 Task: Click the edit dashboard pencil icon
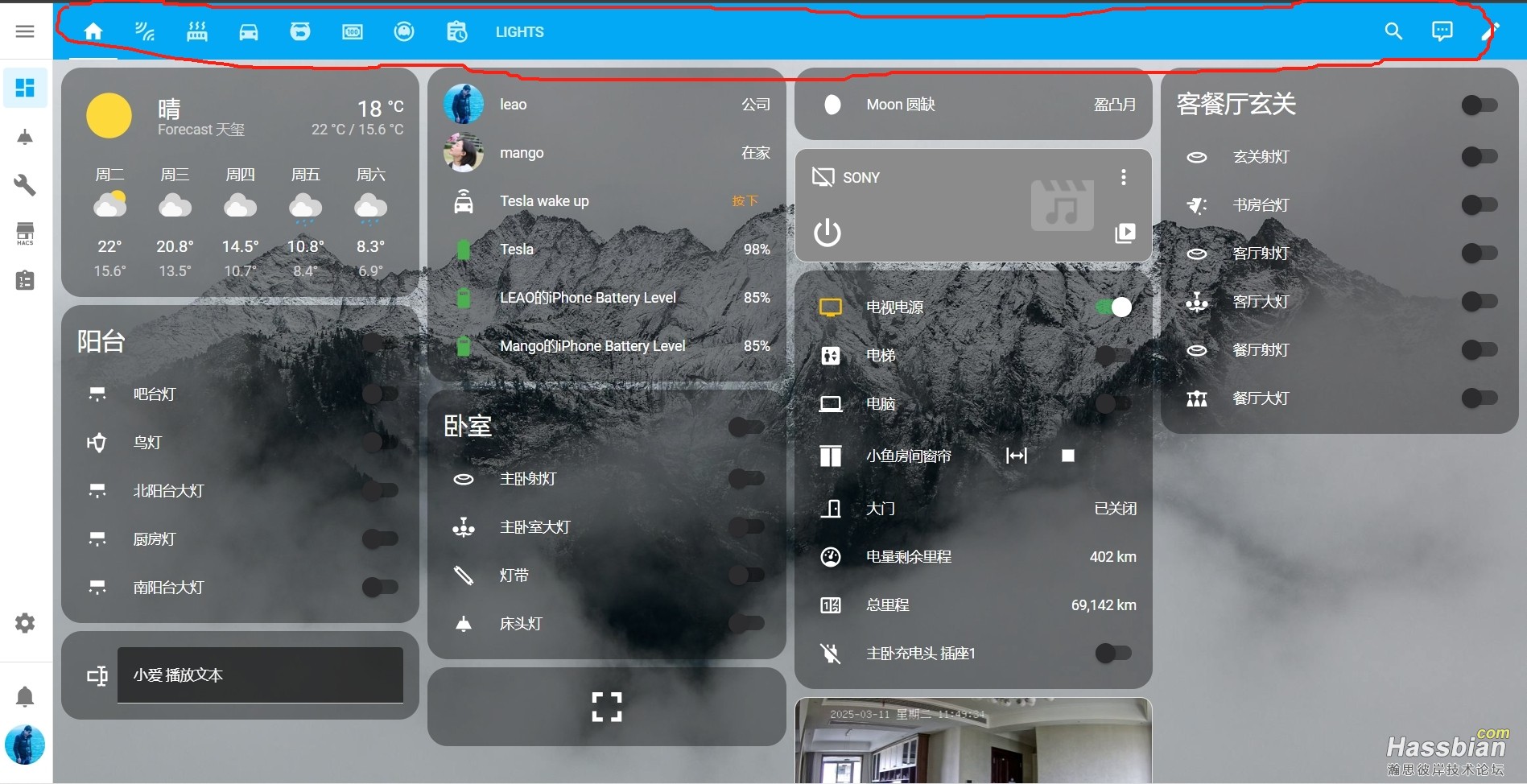point(1490,31)
